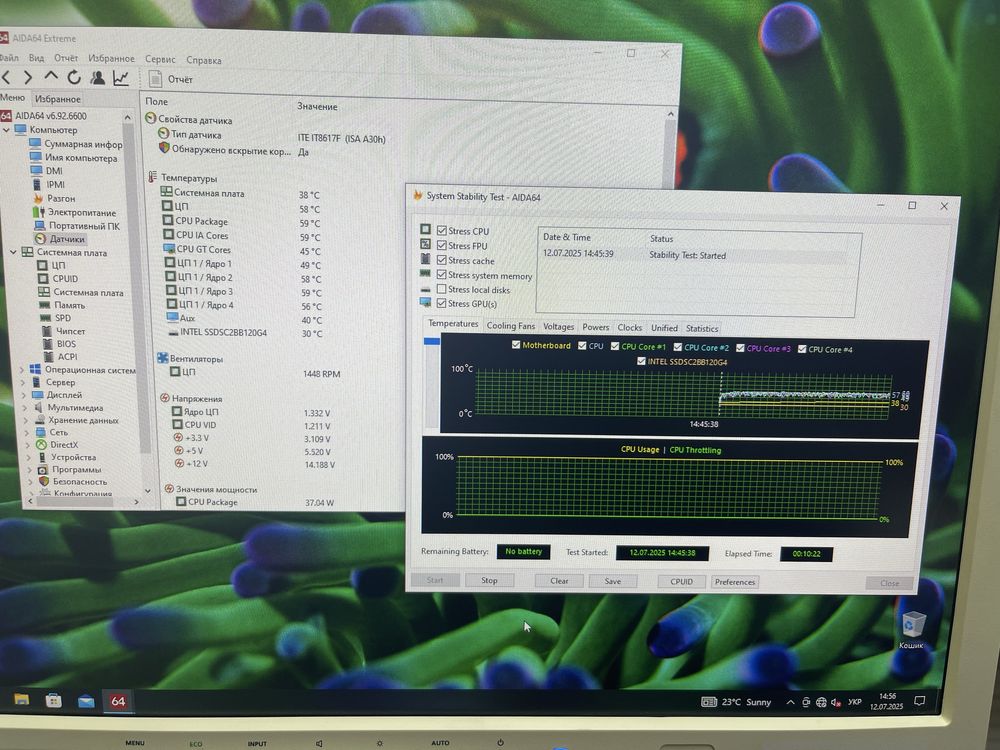This screenshot has width=1000, height=750.
Task: Open the graph icon in the AIDA64 toolbar
Action: (121, 78)
